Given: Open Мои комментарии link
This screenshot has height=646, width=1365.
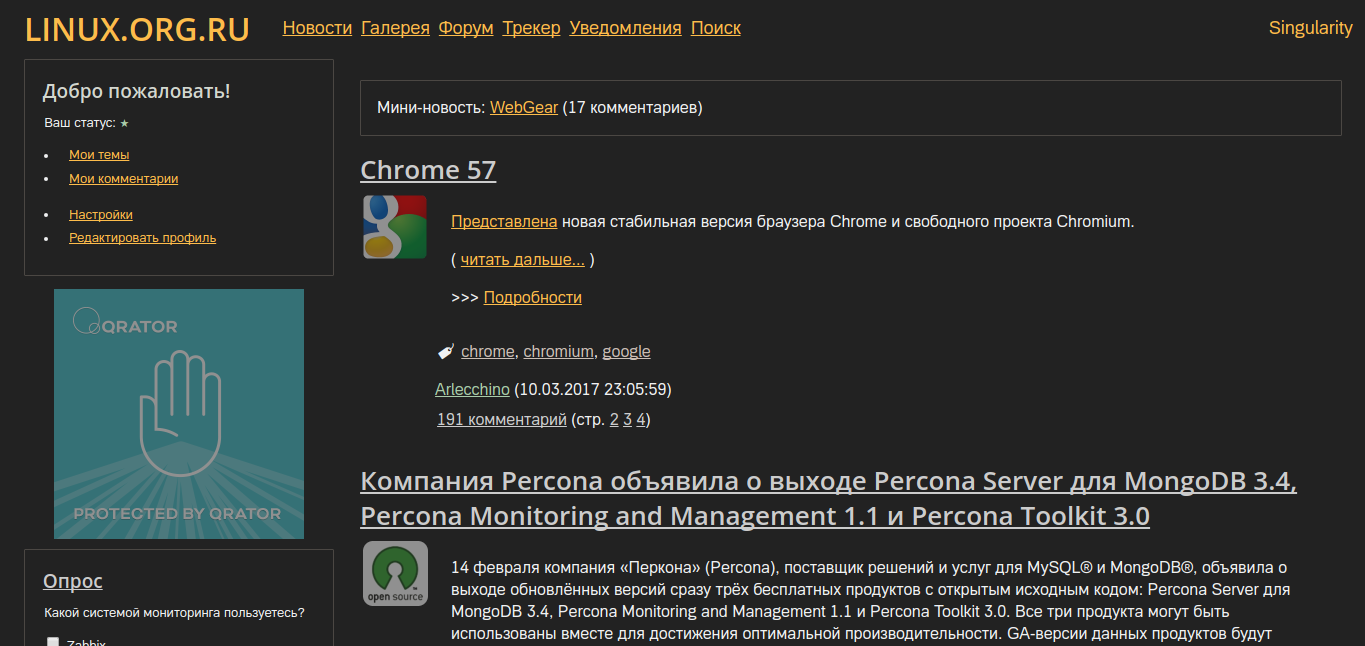Looking at the screenshot, I should 123,179.
